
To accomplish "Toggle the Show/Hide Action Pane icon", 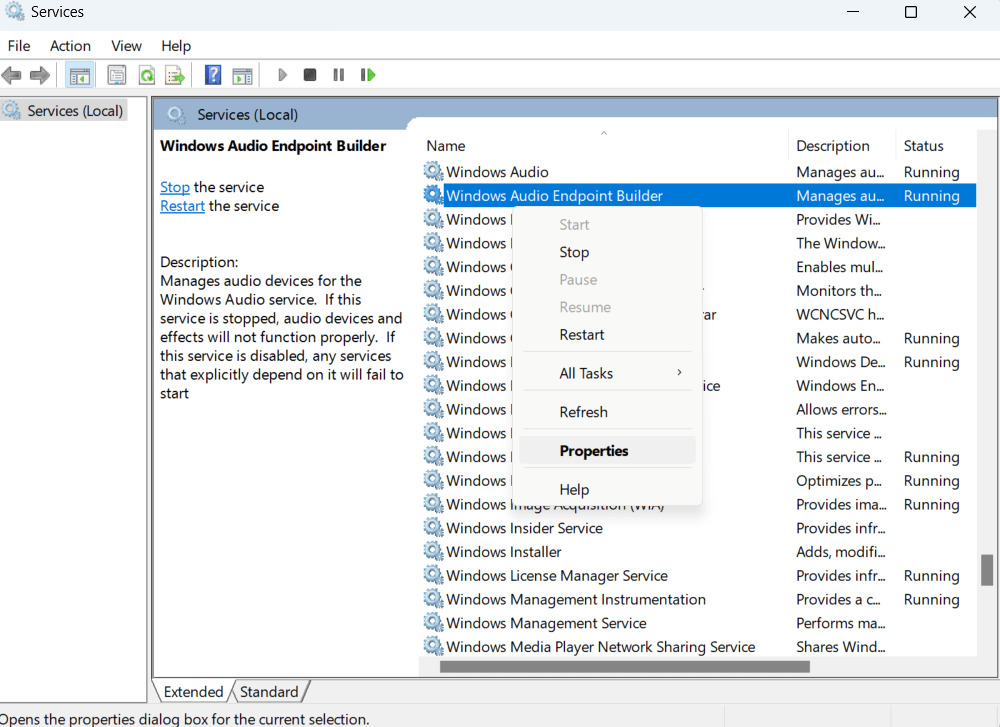I will (x=242, y=75).
